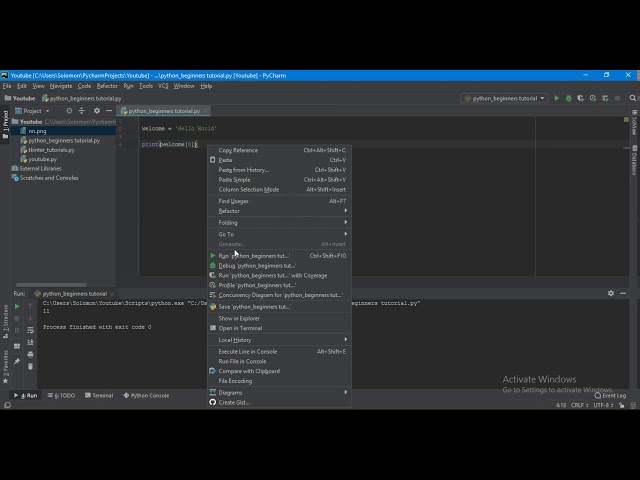Open the File menu
Viewport: 640px width, 480px height.
click(x=7, y=86)
